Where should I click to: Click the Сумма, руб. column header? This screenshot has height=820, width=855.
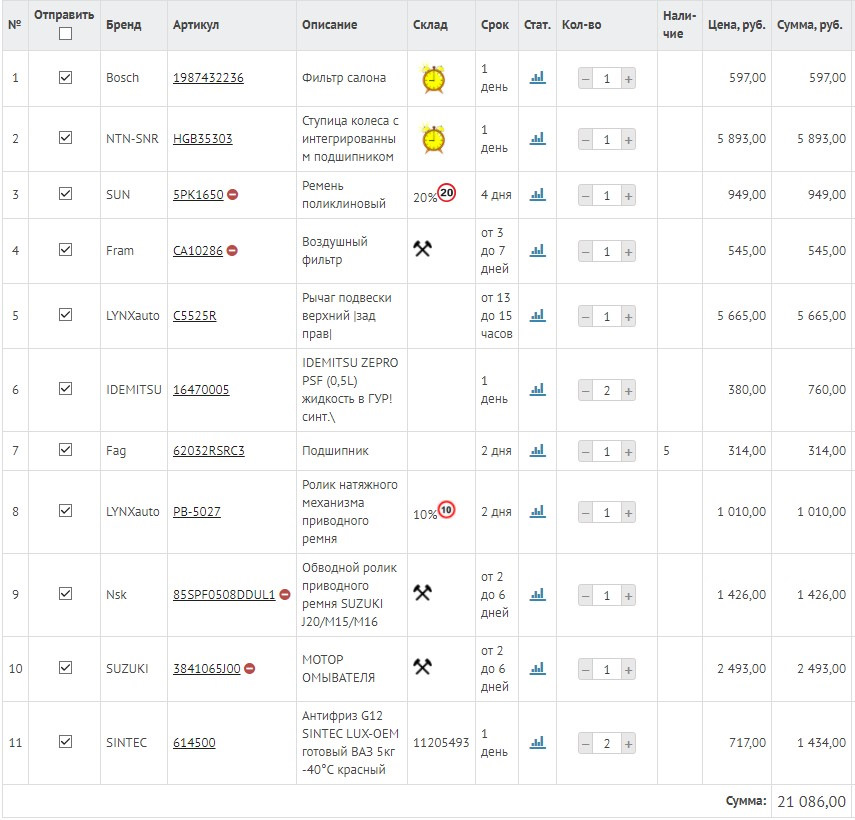coord(810,25)
